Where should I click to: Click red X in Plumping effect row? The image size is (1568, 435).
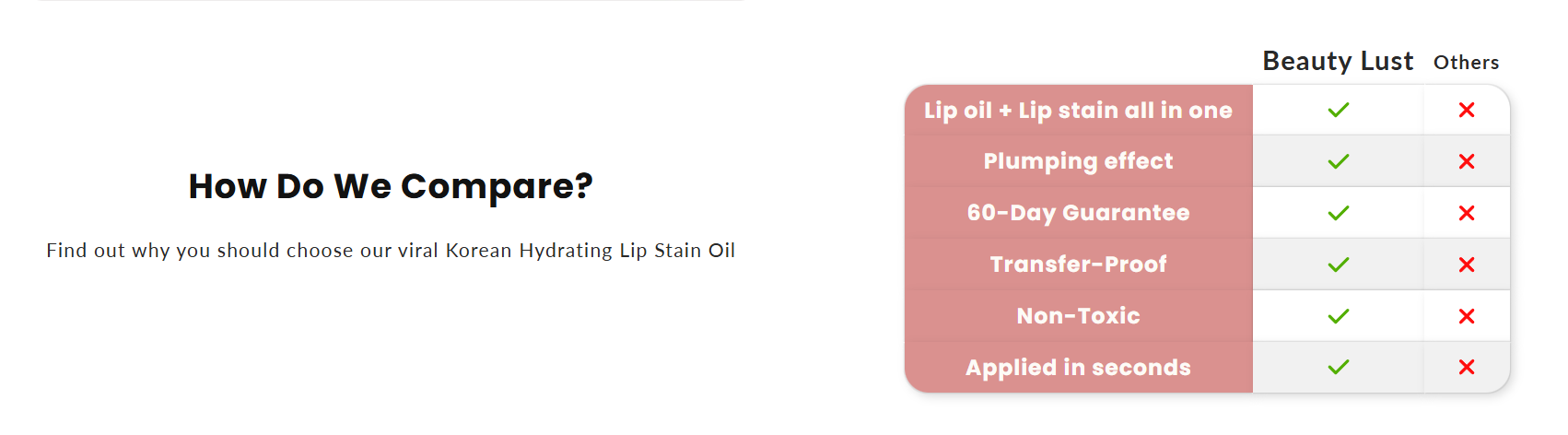[1467, 162]
